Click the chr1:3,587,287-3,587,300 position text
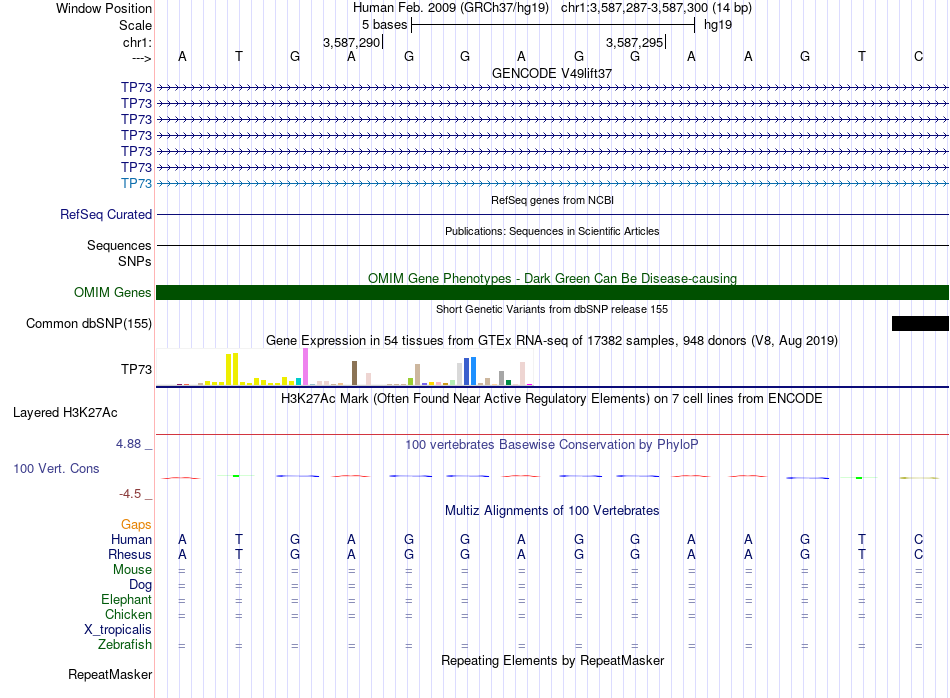This screenshot has width=950, height=698. [x=656, y=8]
